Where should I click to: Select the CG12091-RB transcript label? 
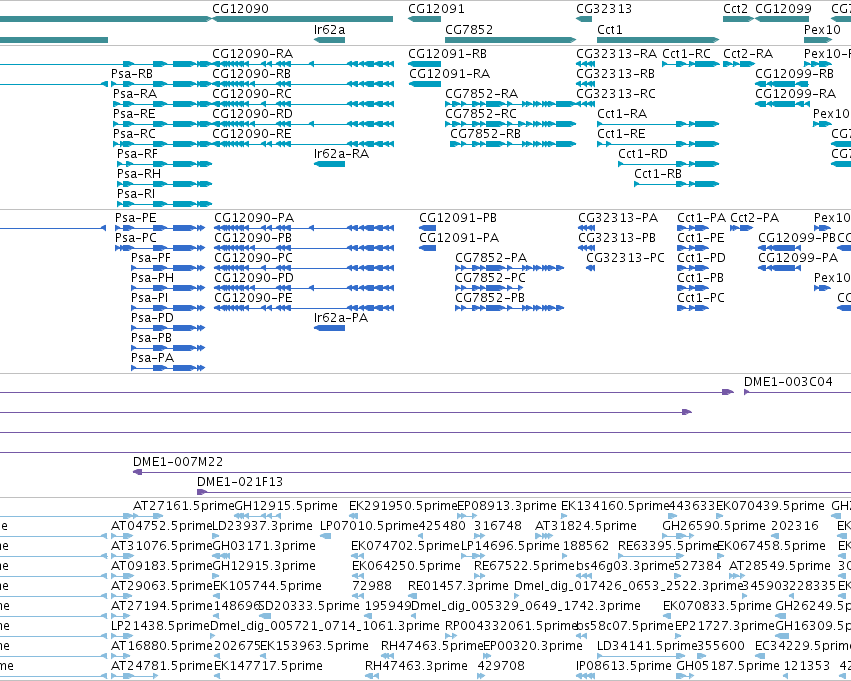tap(447, 54)
